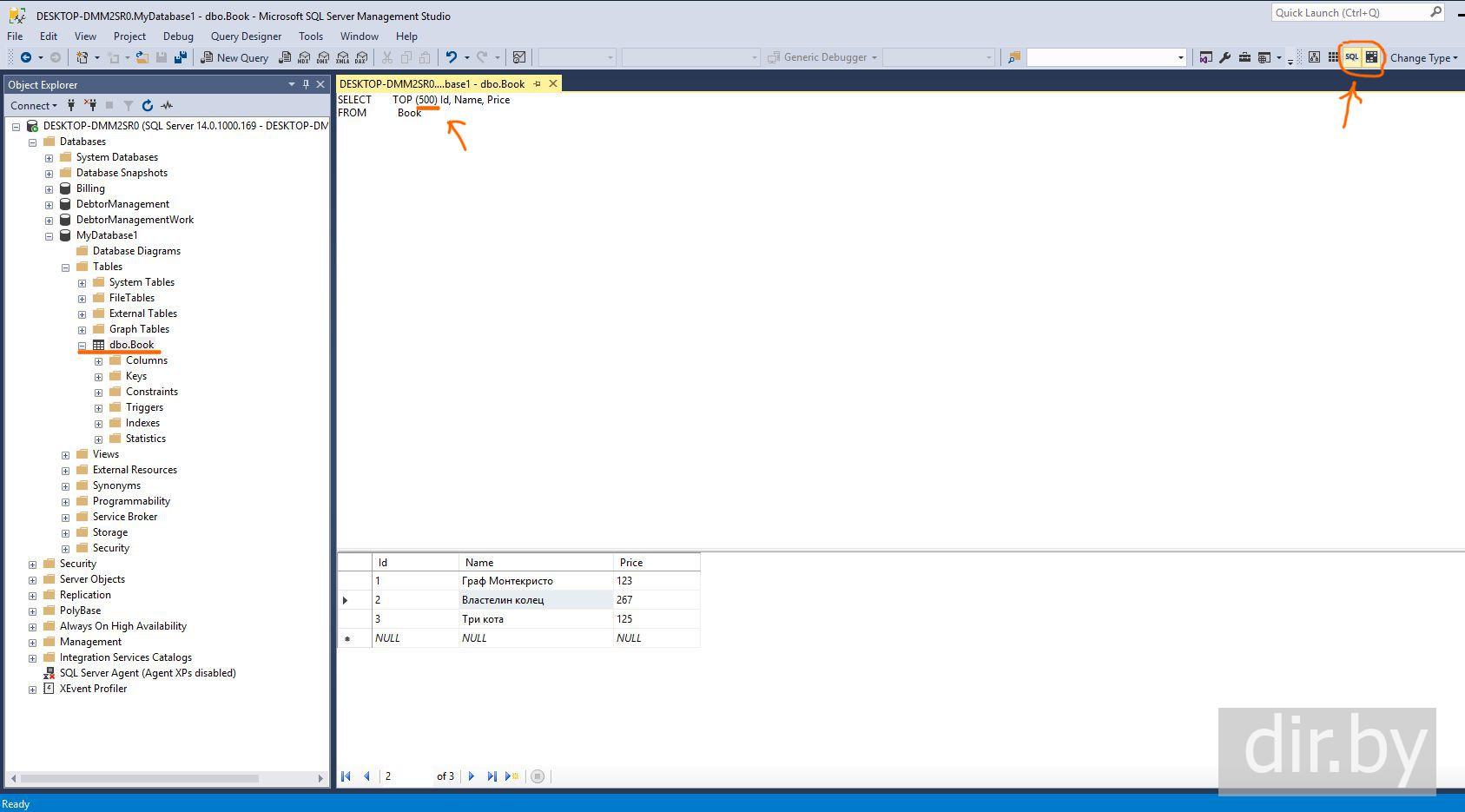Screen dimensions: 1465x812
Task: Click the Navigate Backward arrow icon
Action: coord(25,57)
